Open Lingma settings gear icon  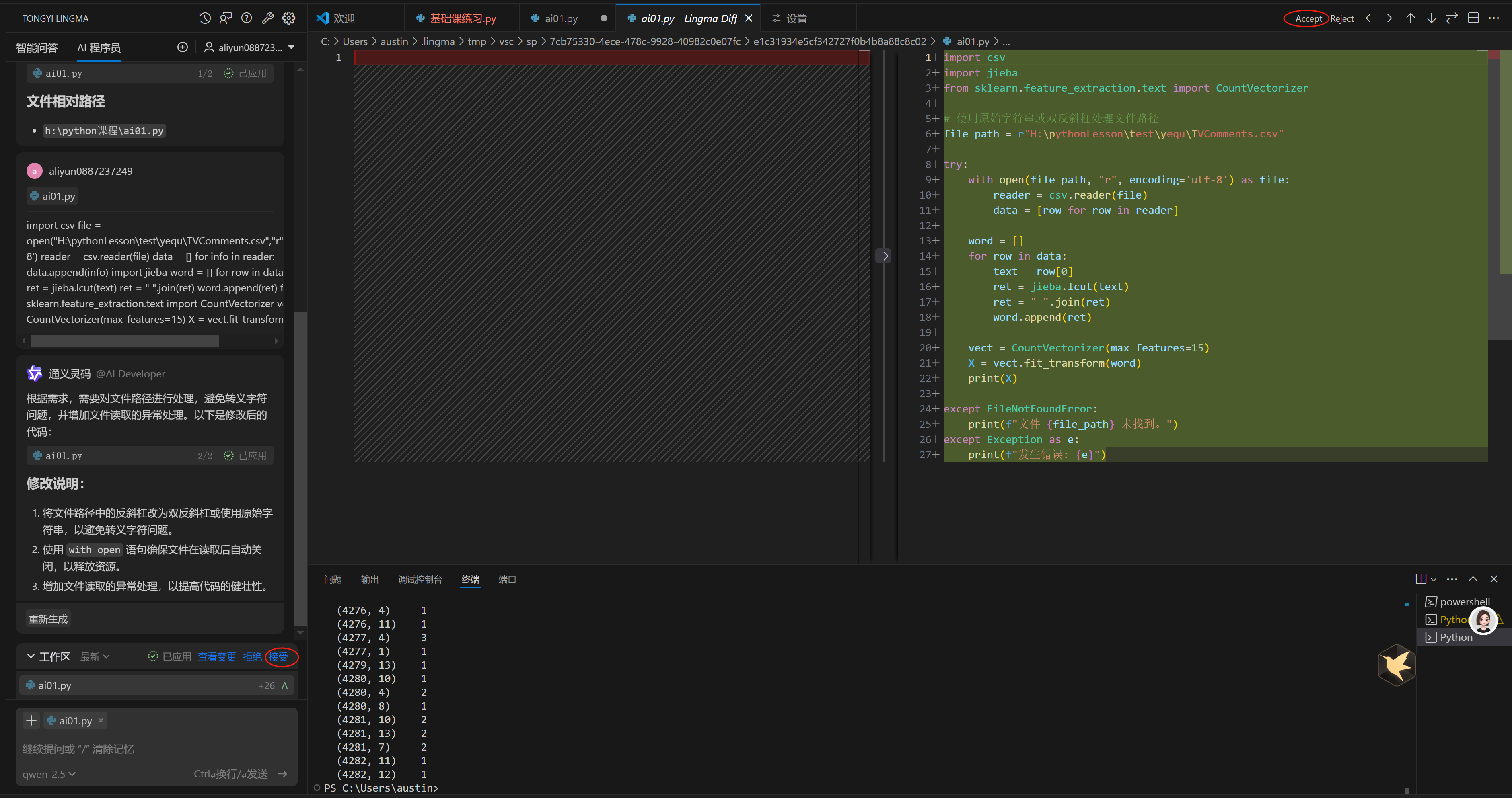click(289, 18)
